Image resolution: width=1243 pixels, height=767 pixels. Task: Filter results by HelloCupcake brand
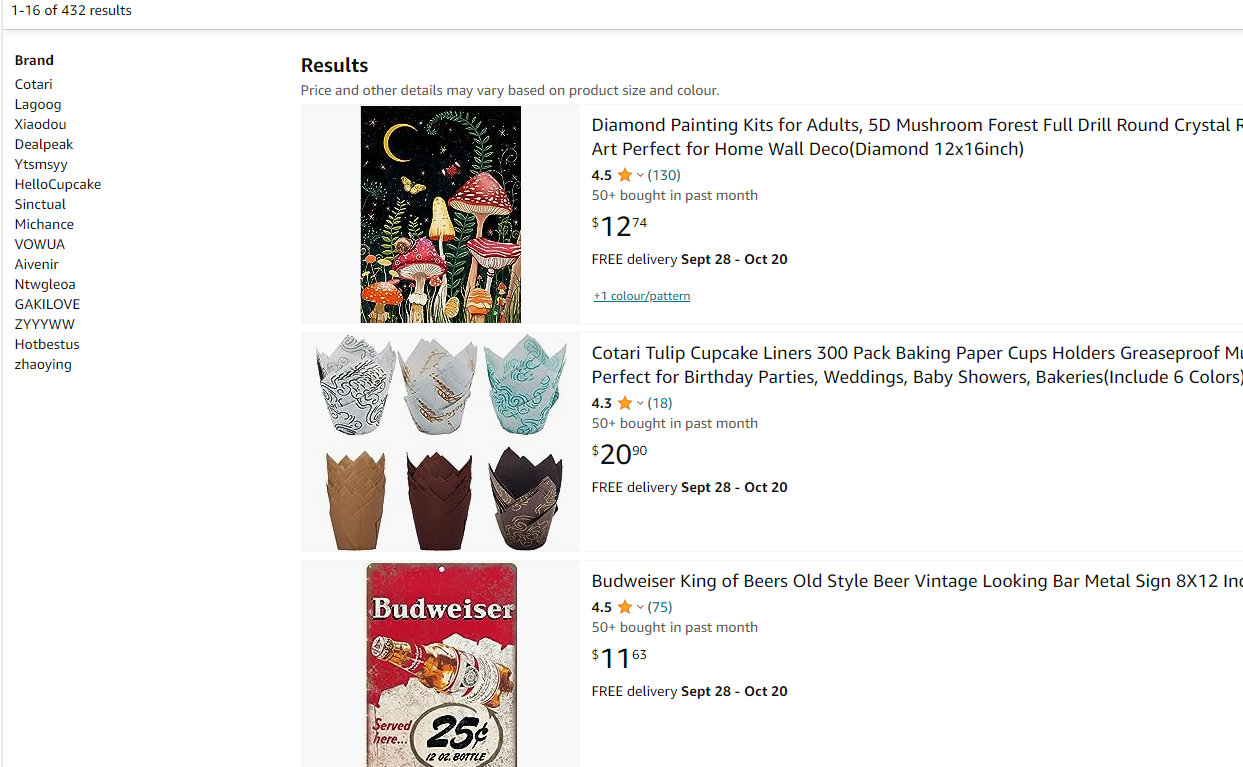pos(58,184)
